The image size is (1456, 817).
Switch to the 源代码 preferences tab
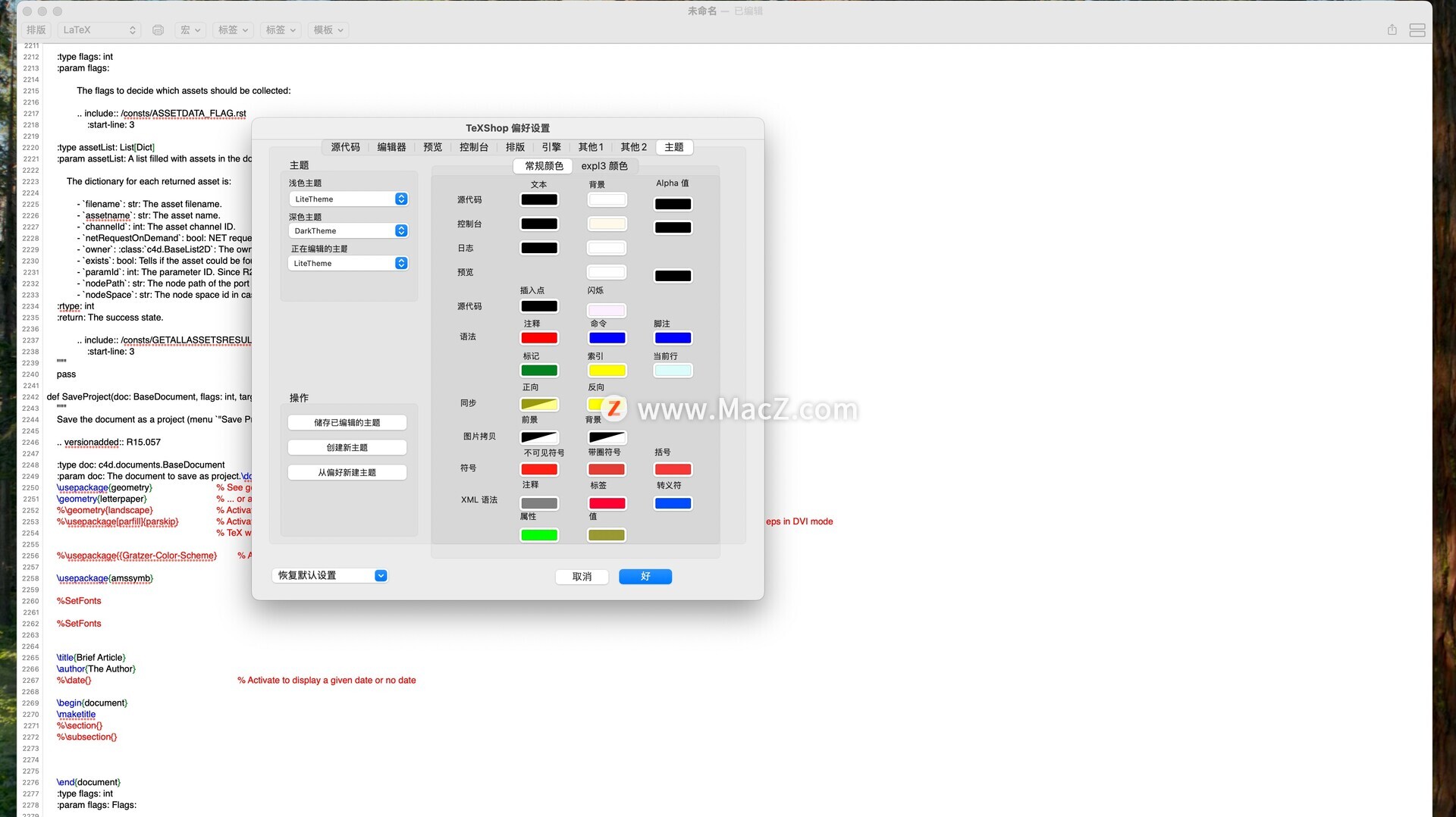(x=346, y=147)
